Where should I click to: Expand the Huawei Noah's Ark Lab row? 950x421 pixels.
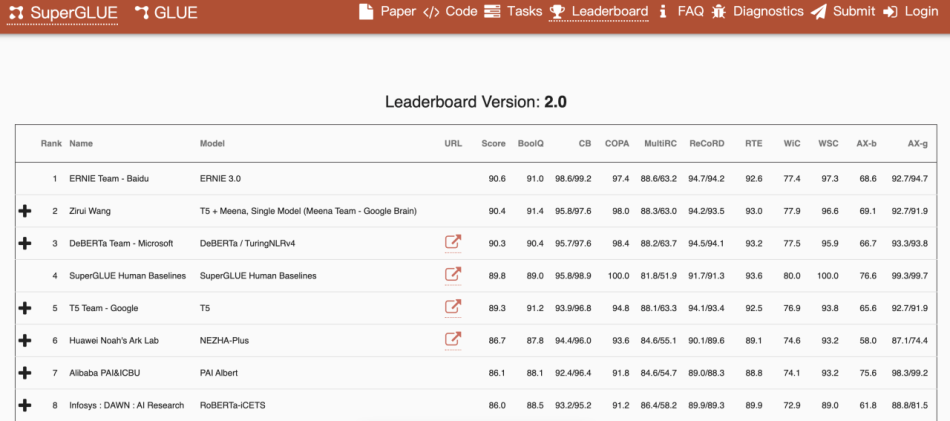pos(25,340)
